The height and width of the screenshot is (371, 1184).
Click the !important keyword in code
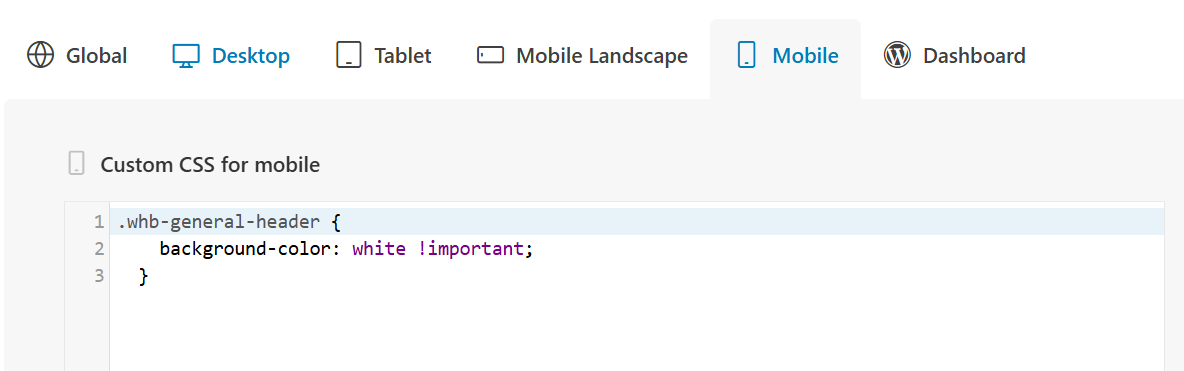(x=469, y=249)
